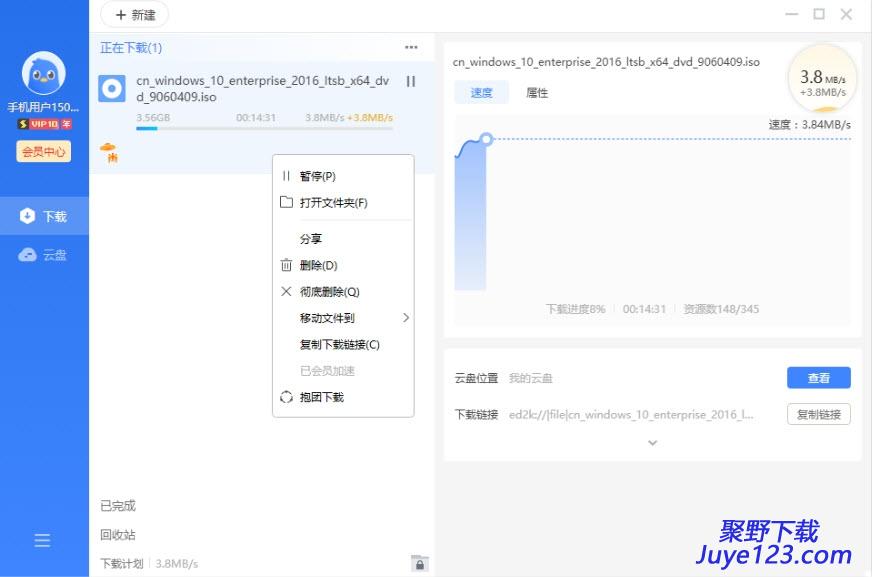
Task: Click the download progress bar
Action: (x=265, y=128)
